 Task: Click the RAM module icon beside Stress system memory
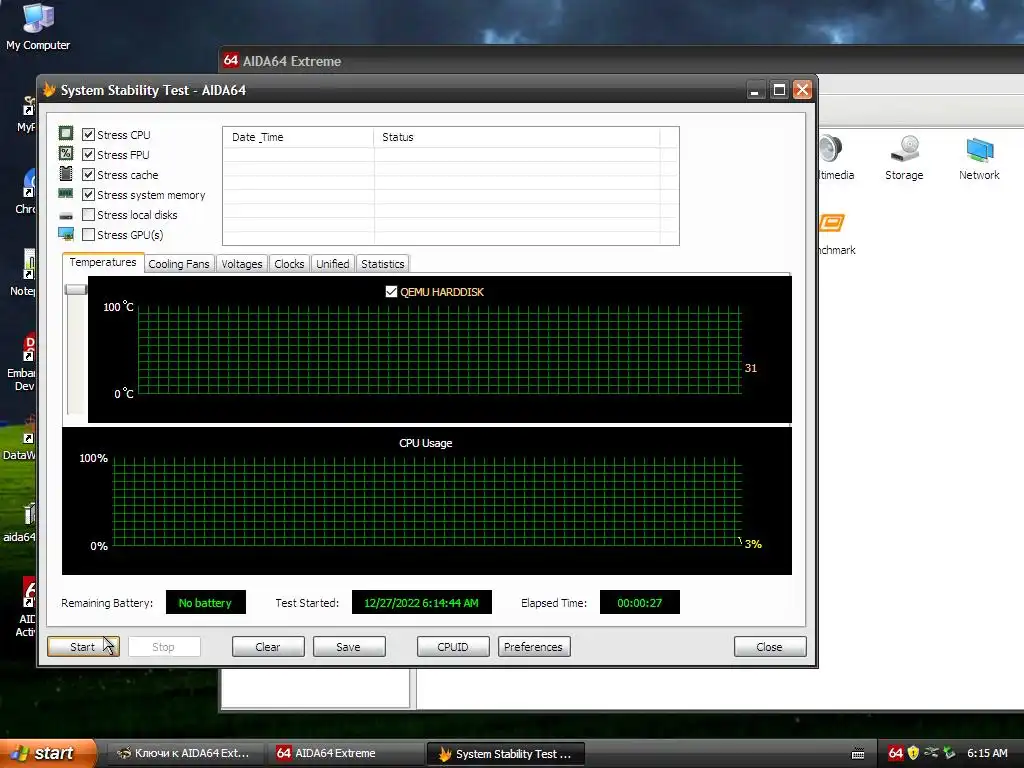click(x=66, y=194)
